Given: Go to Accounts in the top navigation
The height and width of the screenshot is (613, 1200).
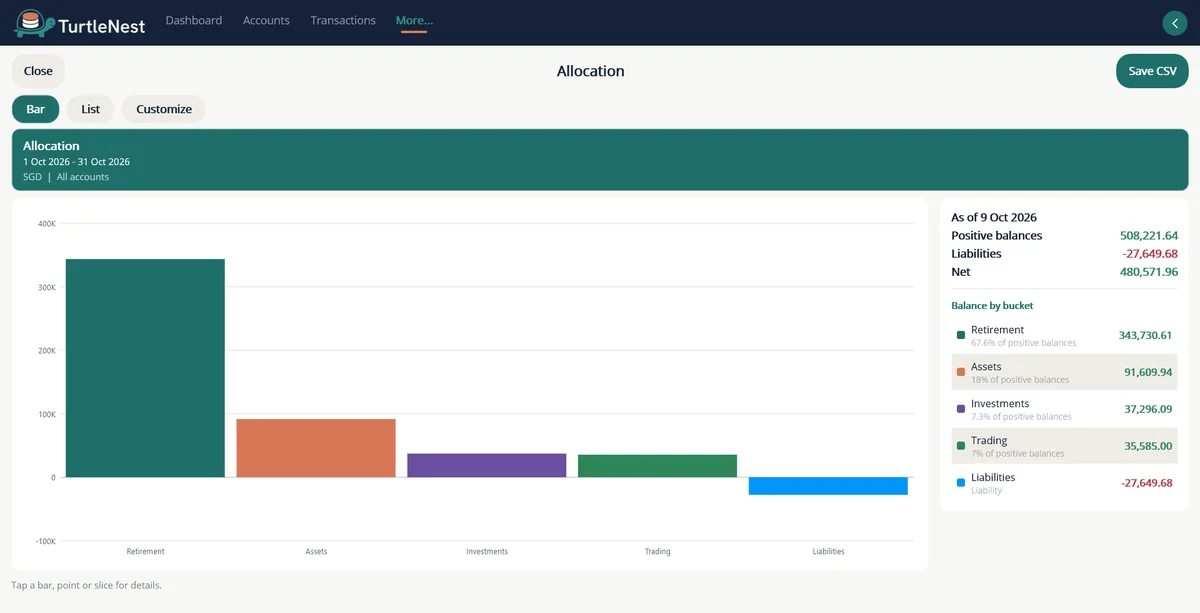Looking at the screenshot, I should coord(266,21).
